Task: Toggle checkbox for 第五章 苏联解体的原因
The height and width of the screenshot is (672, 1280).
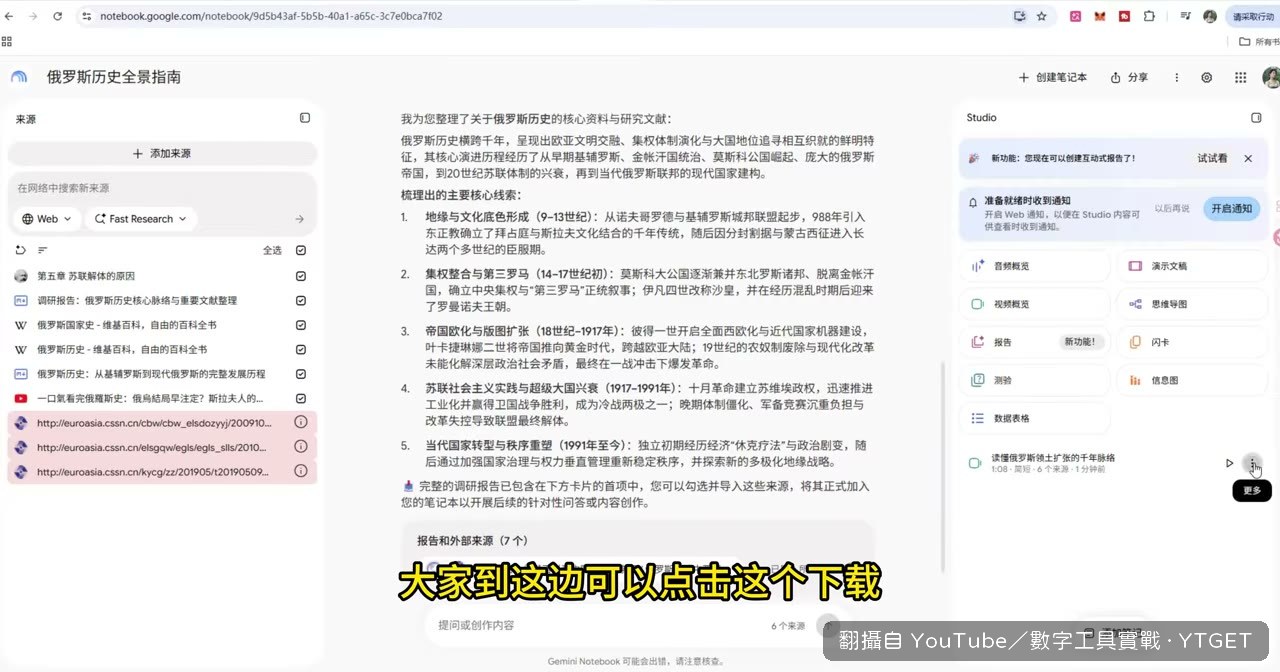Action: (x=301, y=276)
